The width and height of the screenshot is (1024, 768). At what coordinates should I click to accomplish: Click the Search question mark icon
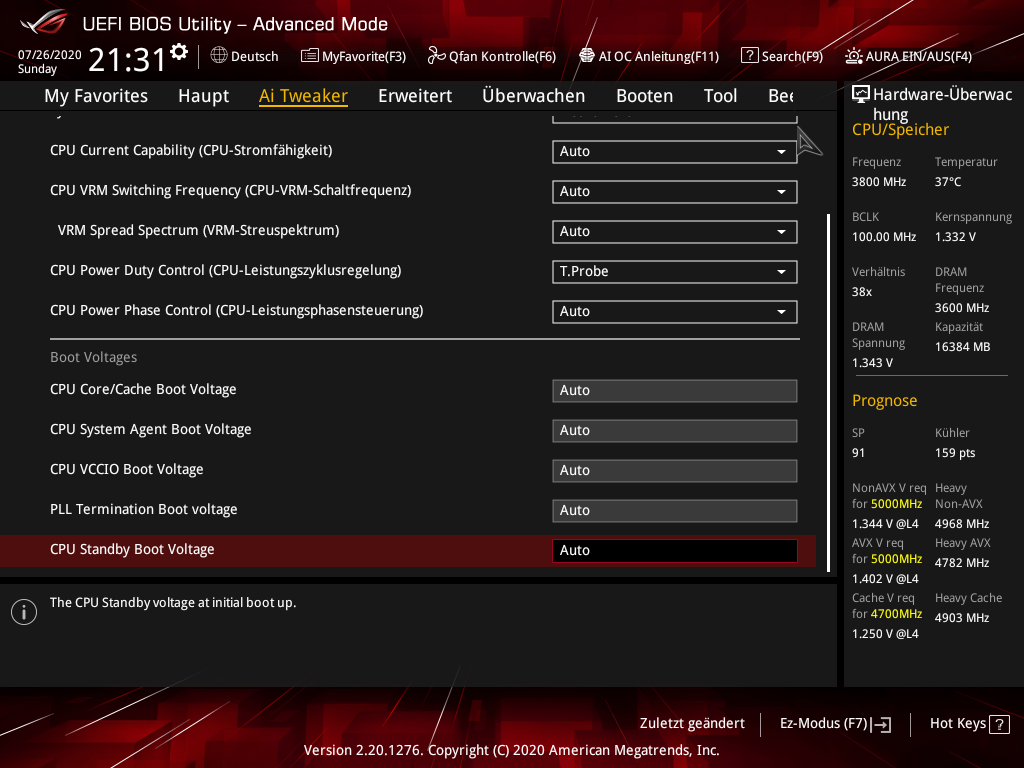(x=749, y=56)
